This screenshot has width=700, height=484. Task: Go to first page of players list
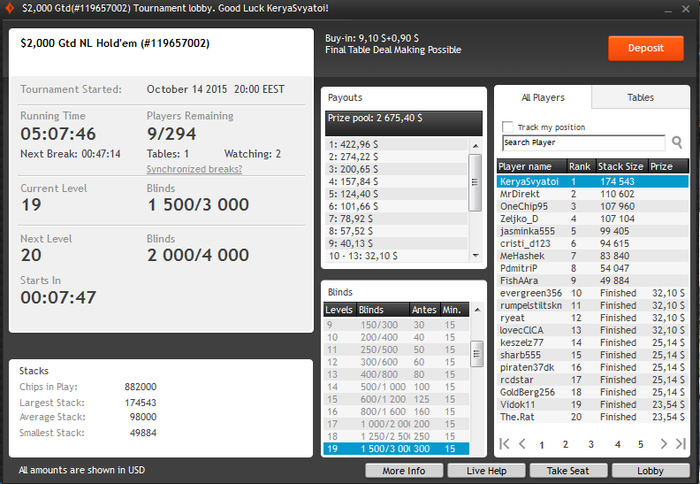point(504,444)
